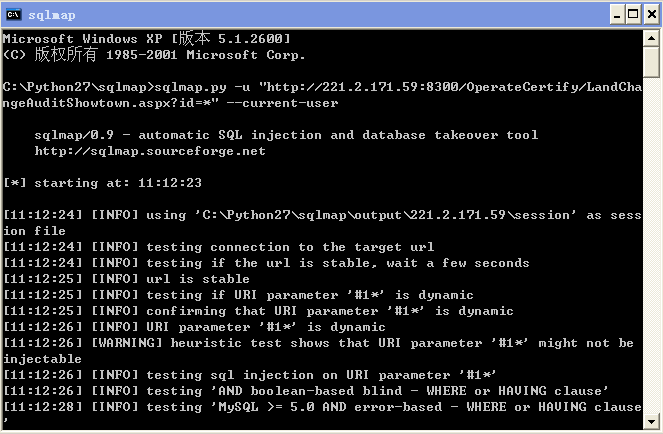663x434 pixels.
Task: Click the 'AND boolean-based blind' testing line
Action: click(x=306, y=390)
